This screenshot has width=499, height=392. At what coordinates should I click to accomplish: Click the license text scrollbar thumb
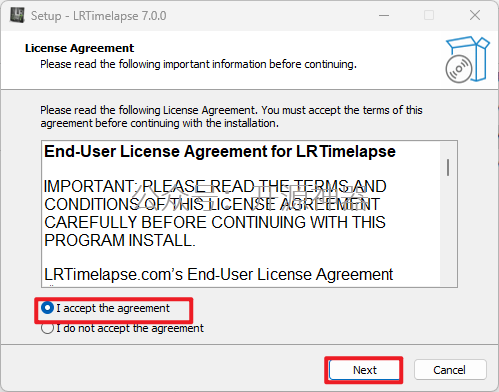[448, 168]
